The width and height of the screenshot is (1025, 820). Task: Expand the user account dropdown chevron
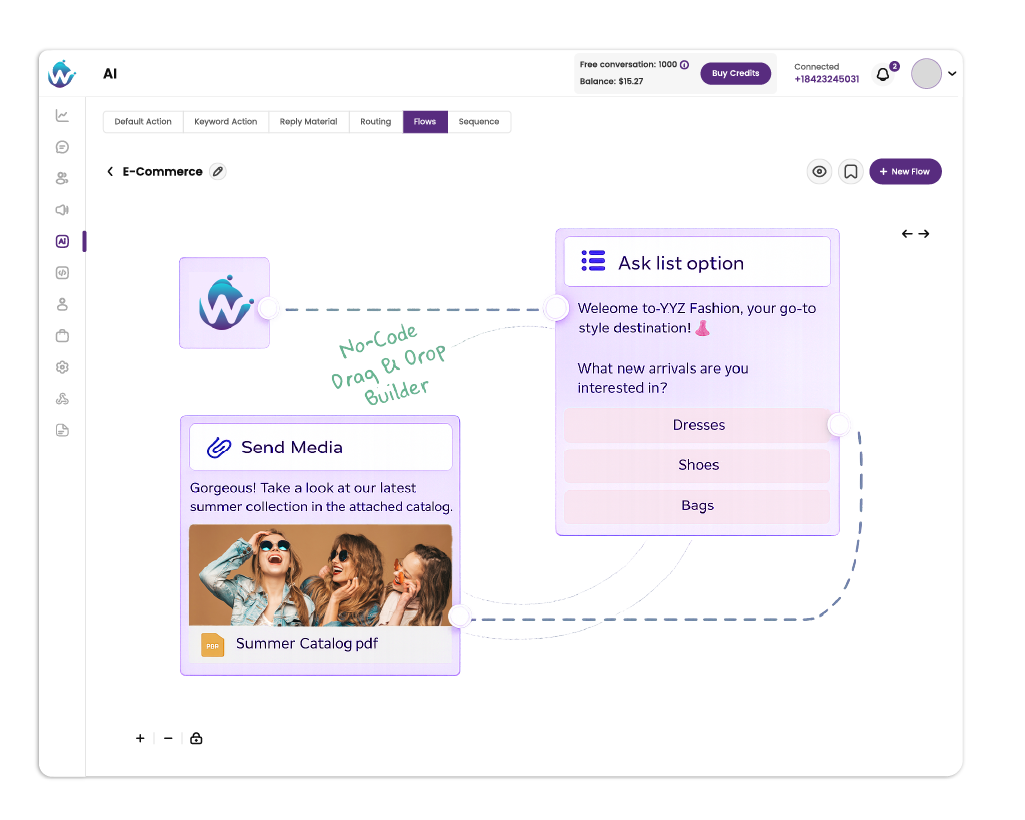pos(952,74)
